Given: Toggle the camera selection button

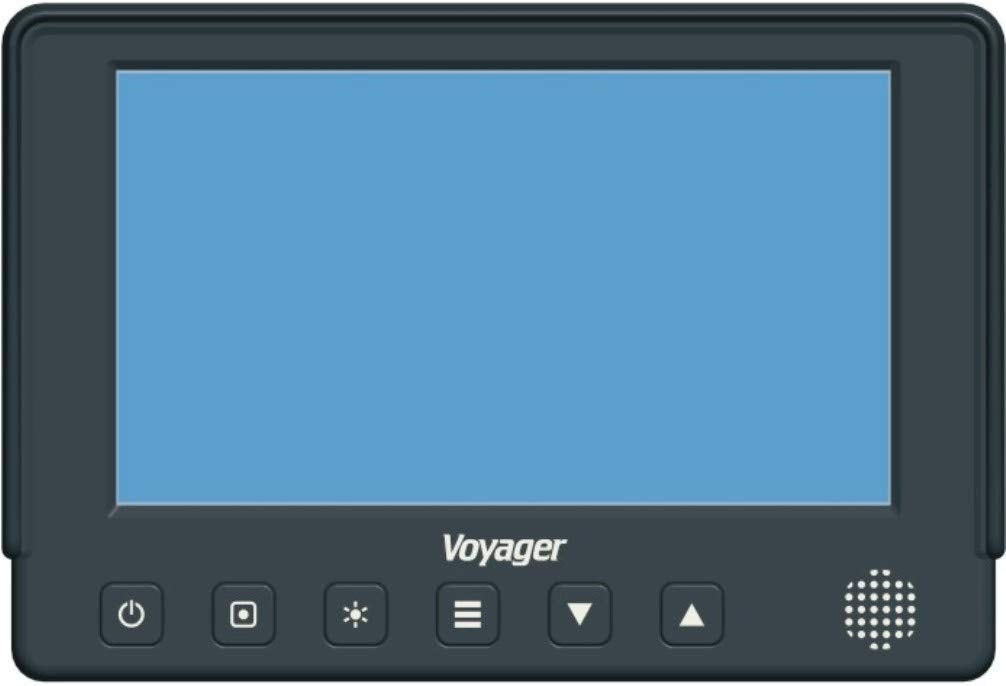Looking at the screenshot, I should (x=243, y=613).
